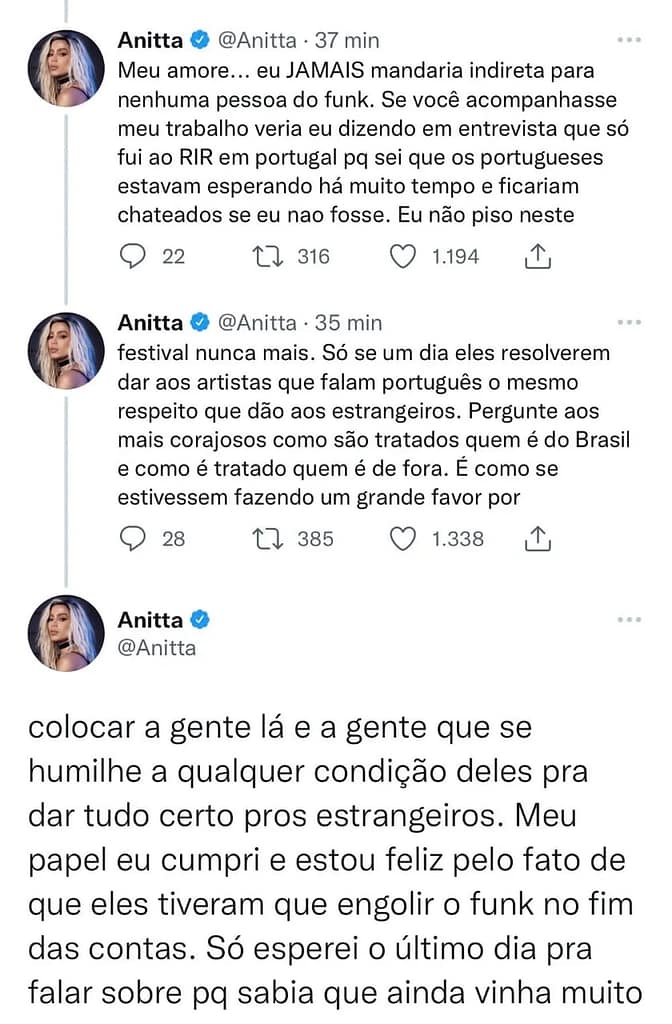
Task: Like the tweet with 1.338 likes
Action: pos(402,539)
